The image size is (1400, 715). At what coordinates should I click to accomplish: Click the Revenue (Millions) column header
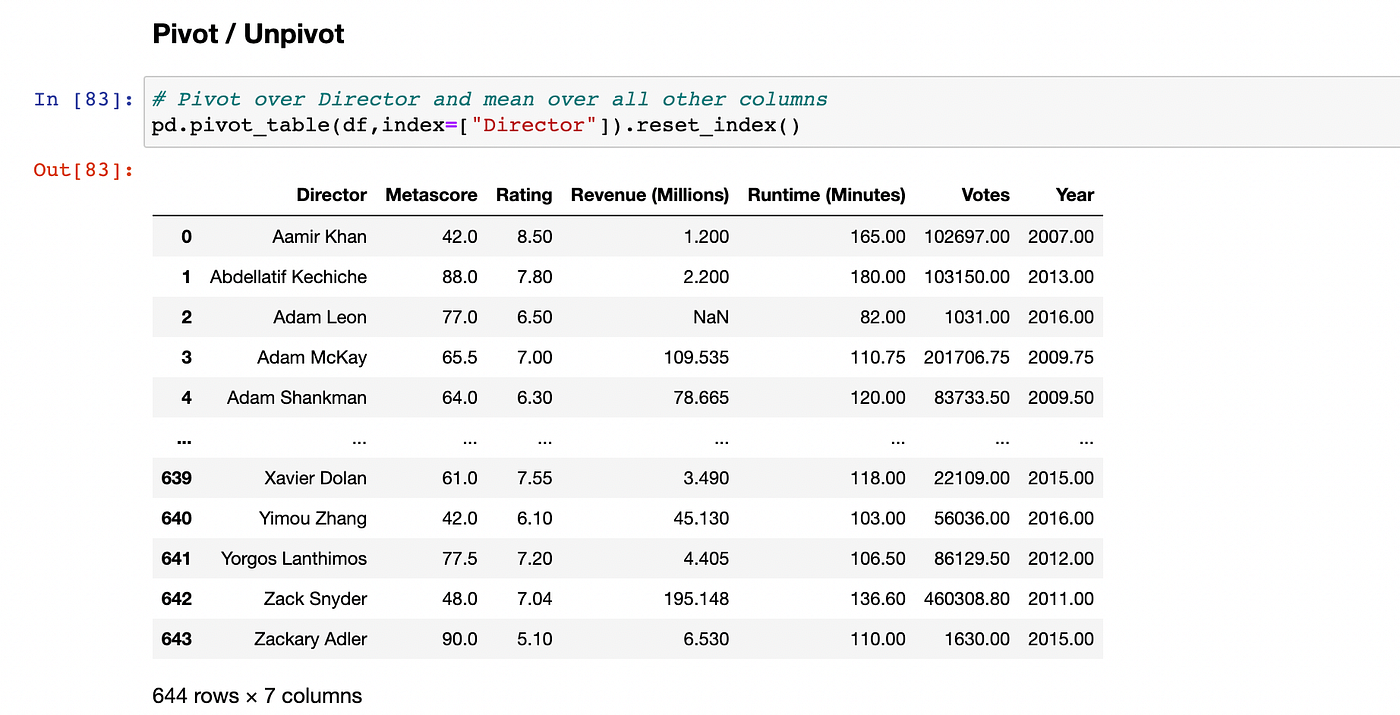(x=649, y=195)
